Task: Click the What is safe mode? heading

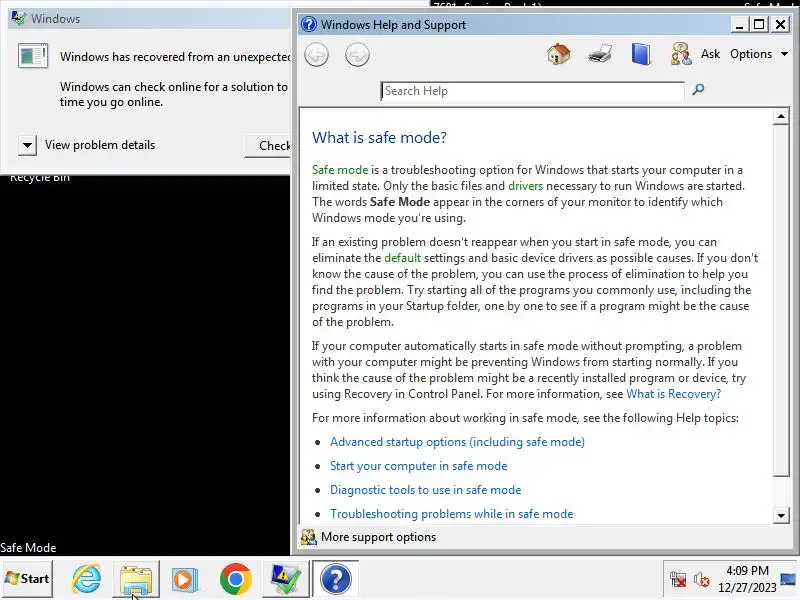Action: point(379,137)
